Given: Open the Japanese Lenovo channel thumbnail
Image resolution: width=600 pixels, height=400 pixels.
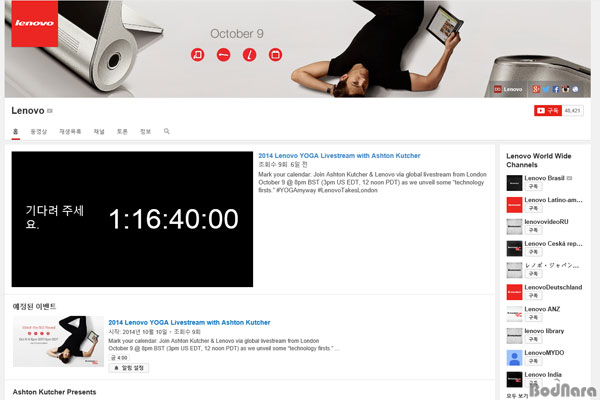Looking at the screenshot, I should [514, 270].
